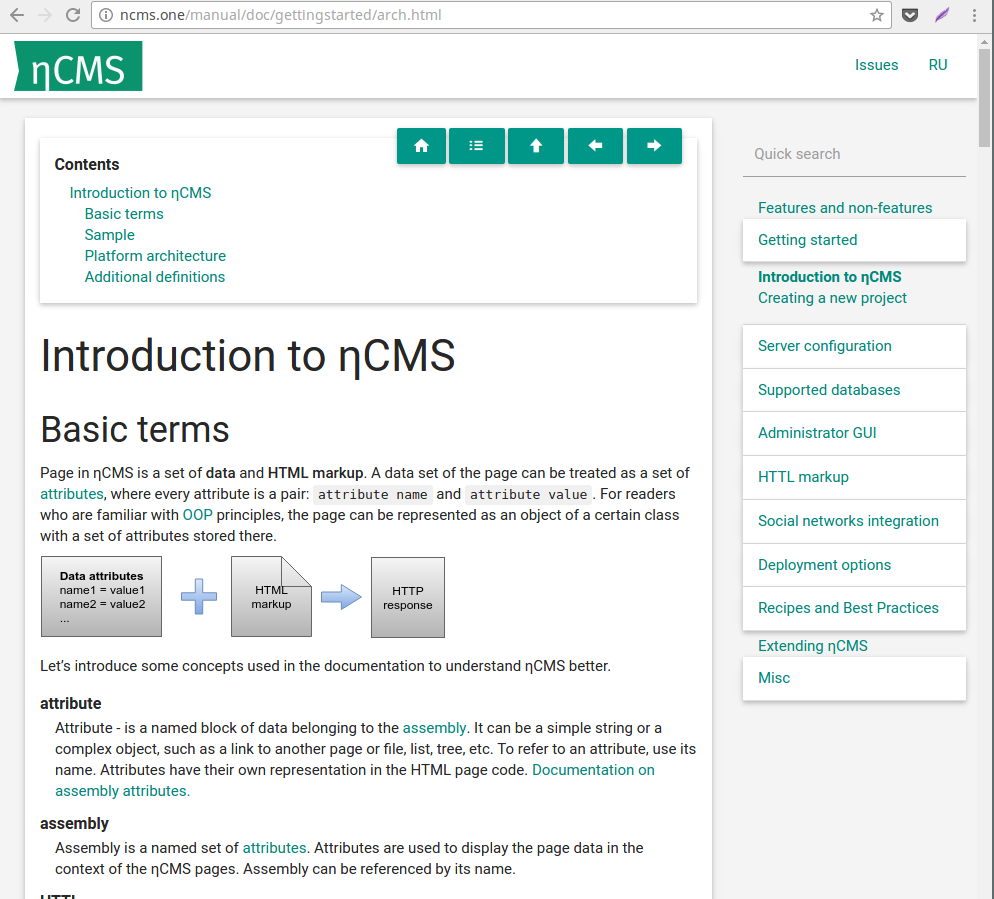This screenshot has width=994, height=899.
Task: Click the site info icon in address bar
Action: pos(106,15)
